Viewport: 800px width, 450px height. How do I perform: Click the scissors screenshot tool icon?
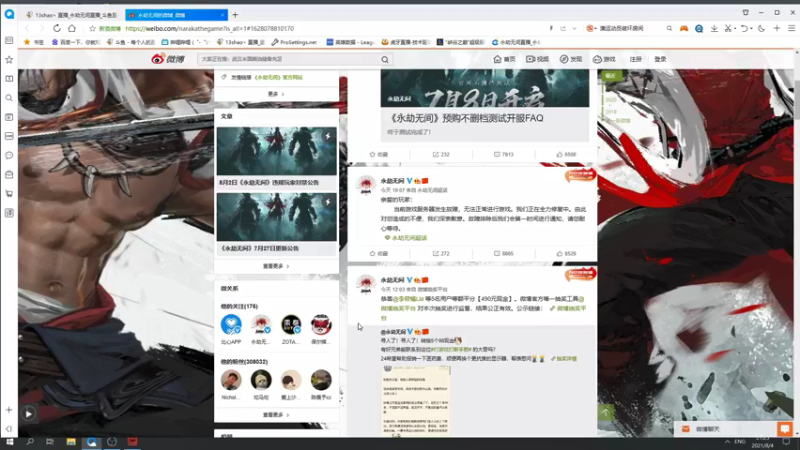728,29
